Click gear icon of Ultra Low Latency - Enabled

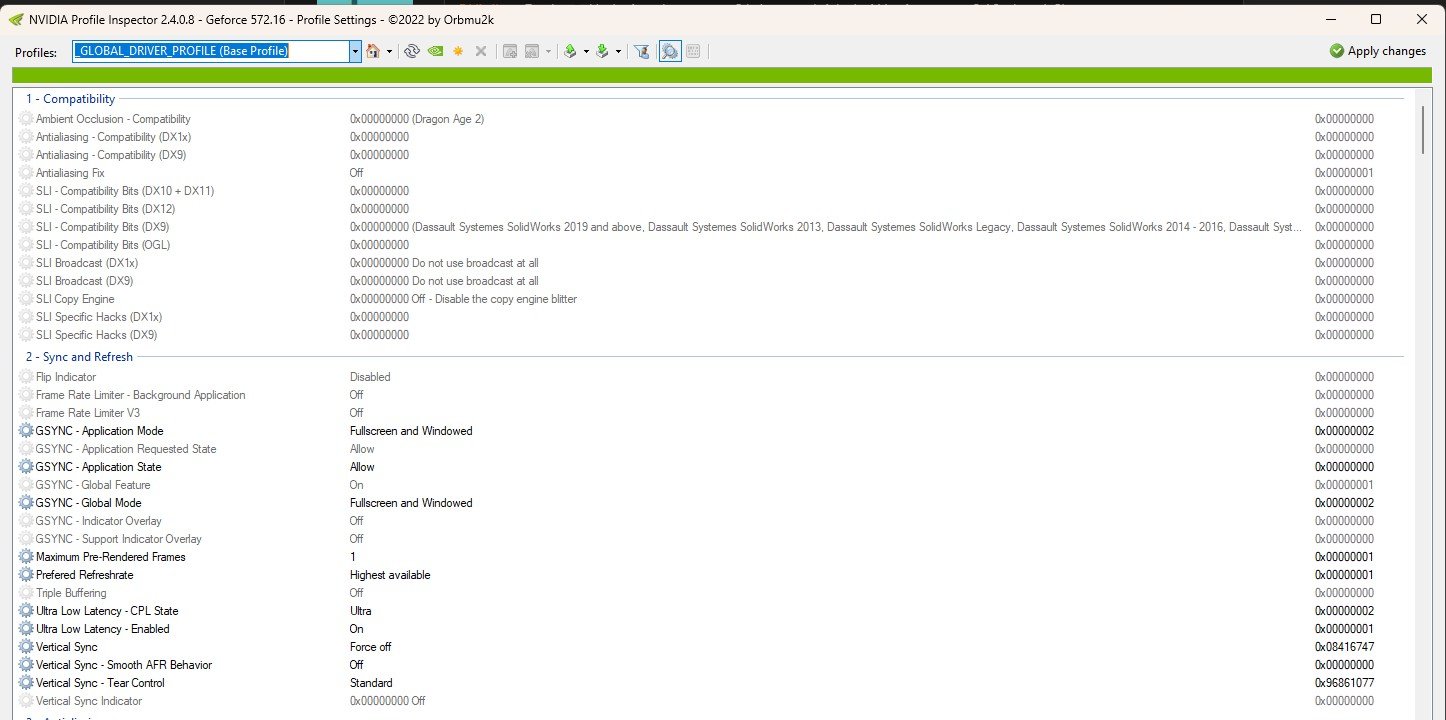26,629
